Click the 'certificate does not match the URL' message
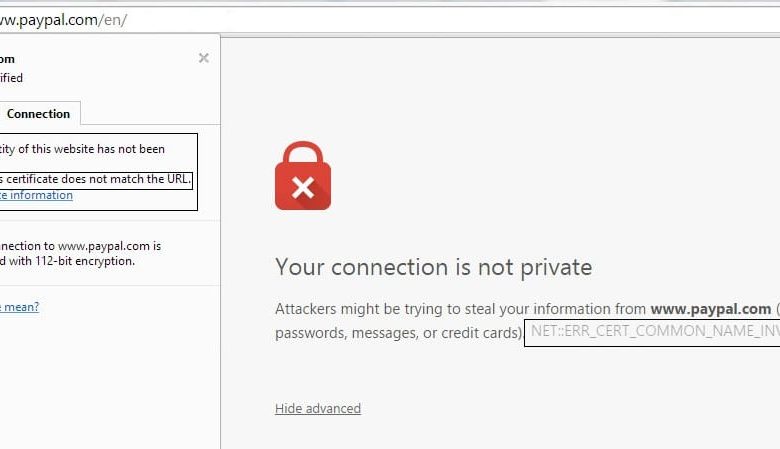780x449 pixels. click(x=96, y=179)
